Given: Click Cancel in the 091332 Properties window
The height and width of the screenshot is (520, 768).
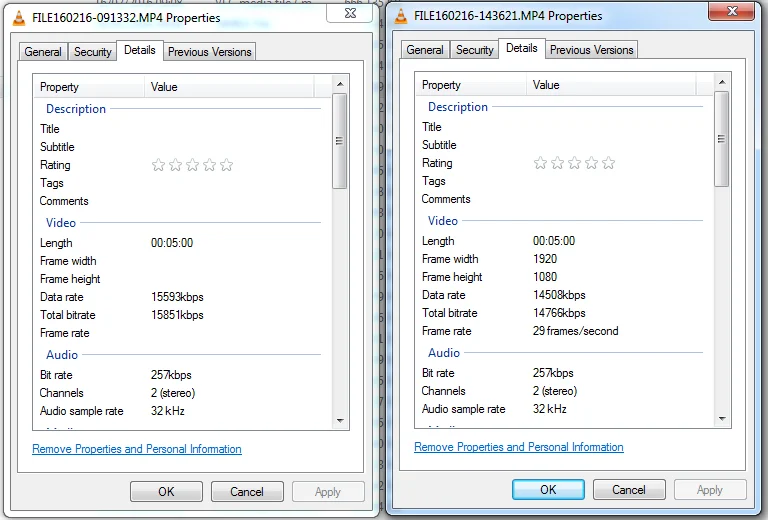Looking at the screenshot, I should pyautogui.click(x=247, y=492).
